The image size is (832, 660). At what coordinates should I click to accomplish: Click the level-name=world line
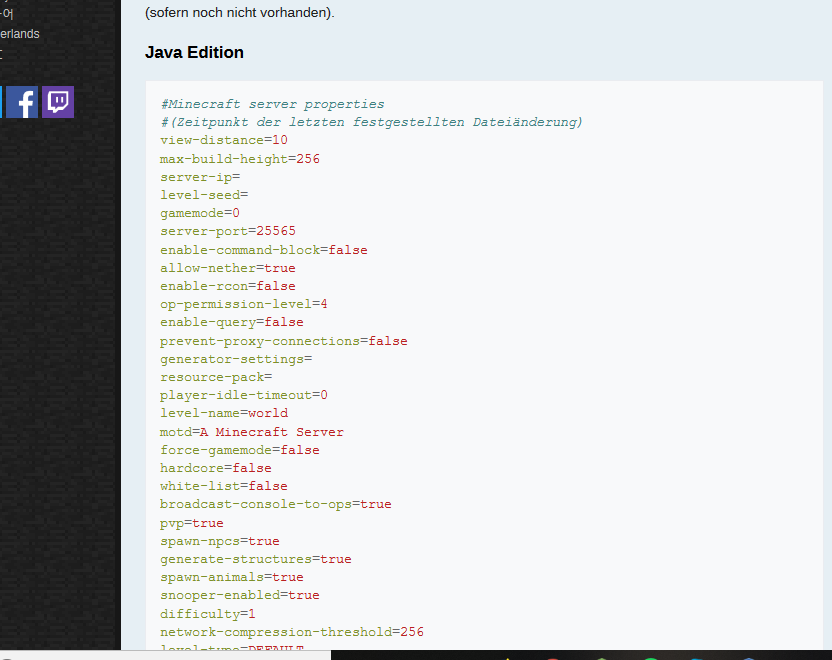pyautogui.click(x=224, y=413)
